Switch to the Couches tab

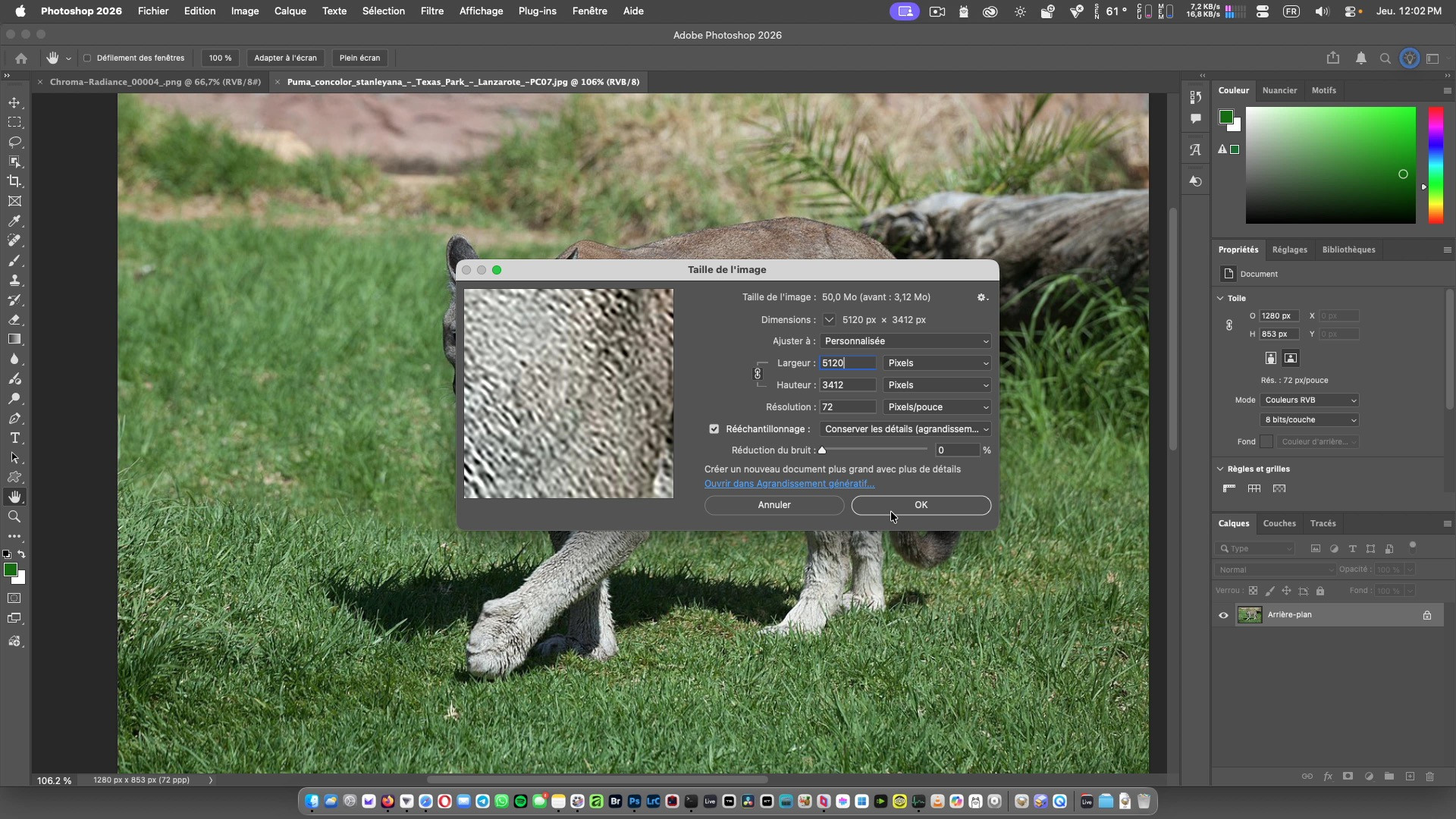pyautogui.click(x=1279, y=523)
